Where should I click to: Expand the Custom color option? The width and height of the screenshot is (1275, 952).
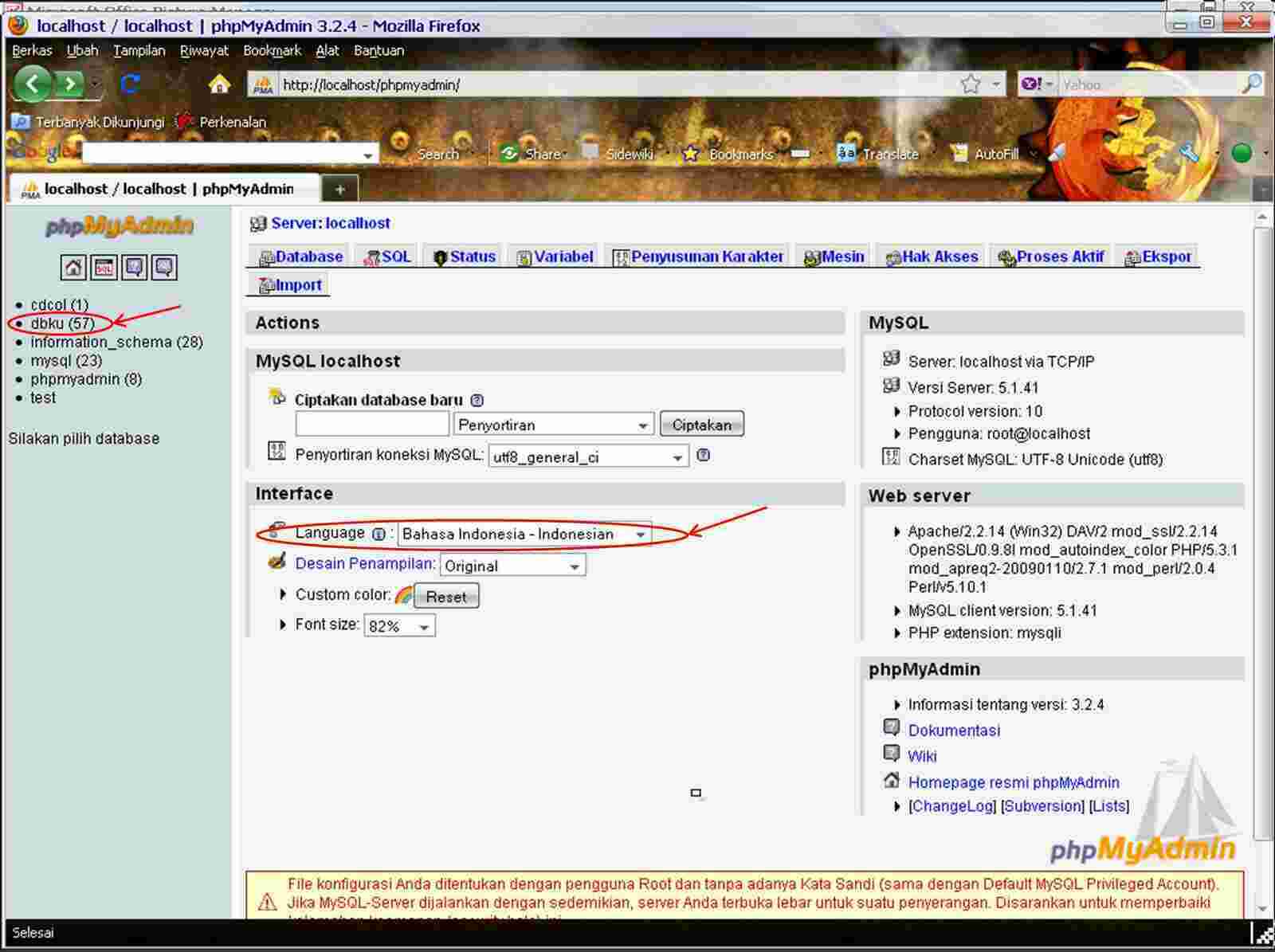pyautogui.click(x=284, y=594)
